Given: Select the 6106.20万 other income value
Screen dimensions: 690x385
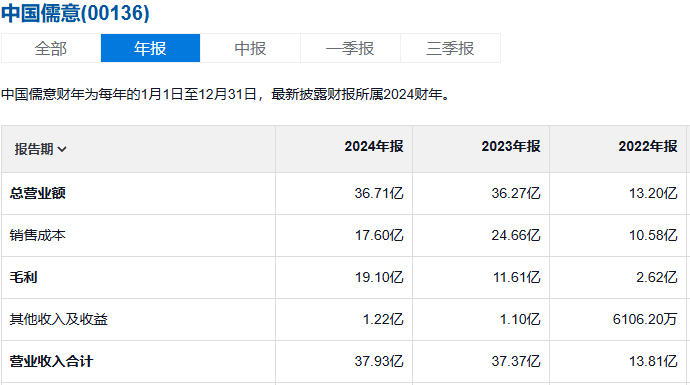Looking at the screenshot, I should 645,319.
